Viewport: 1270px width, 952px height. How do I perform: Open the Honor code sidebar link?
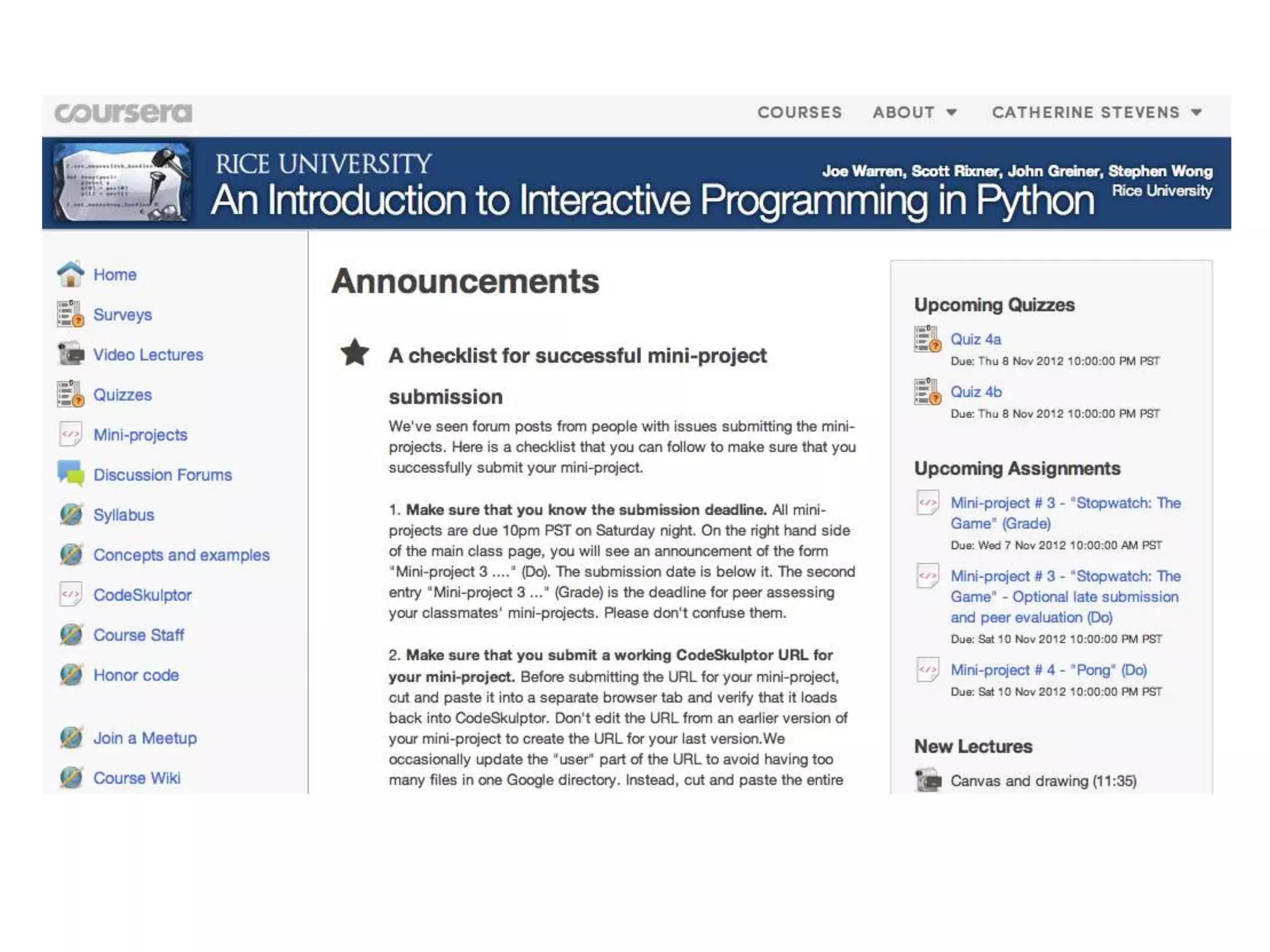click(136, 675)
